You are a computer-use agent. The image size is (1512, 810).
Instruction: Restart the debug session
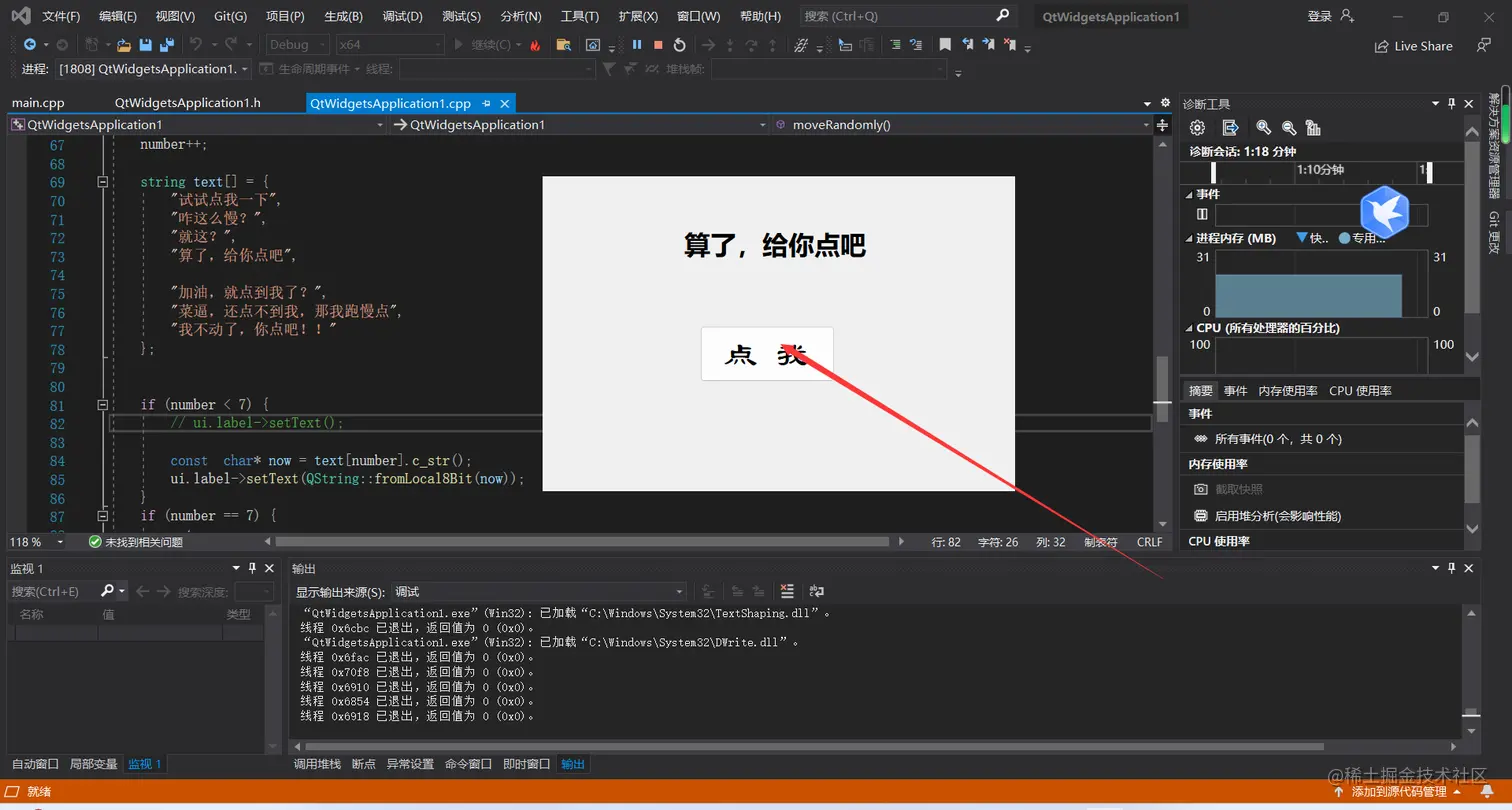point(679,45)
